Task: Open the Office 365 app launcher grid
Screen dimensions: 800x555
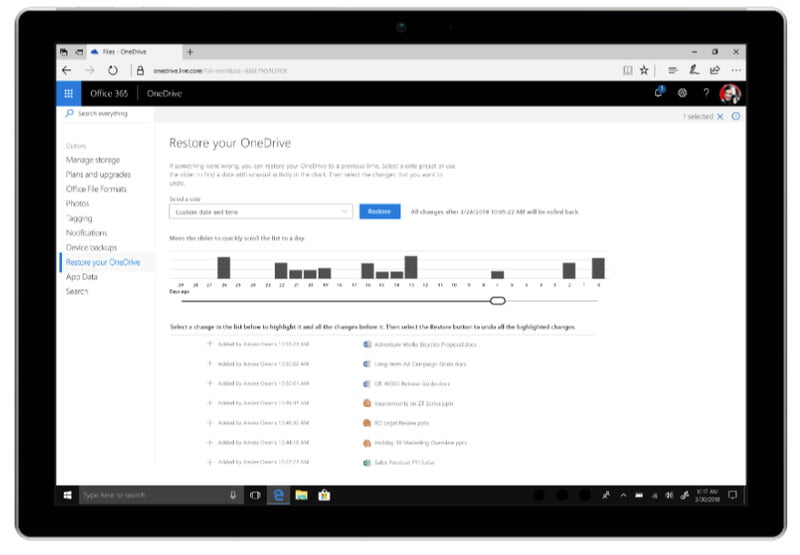Action: coord(69,93)
